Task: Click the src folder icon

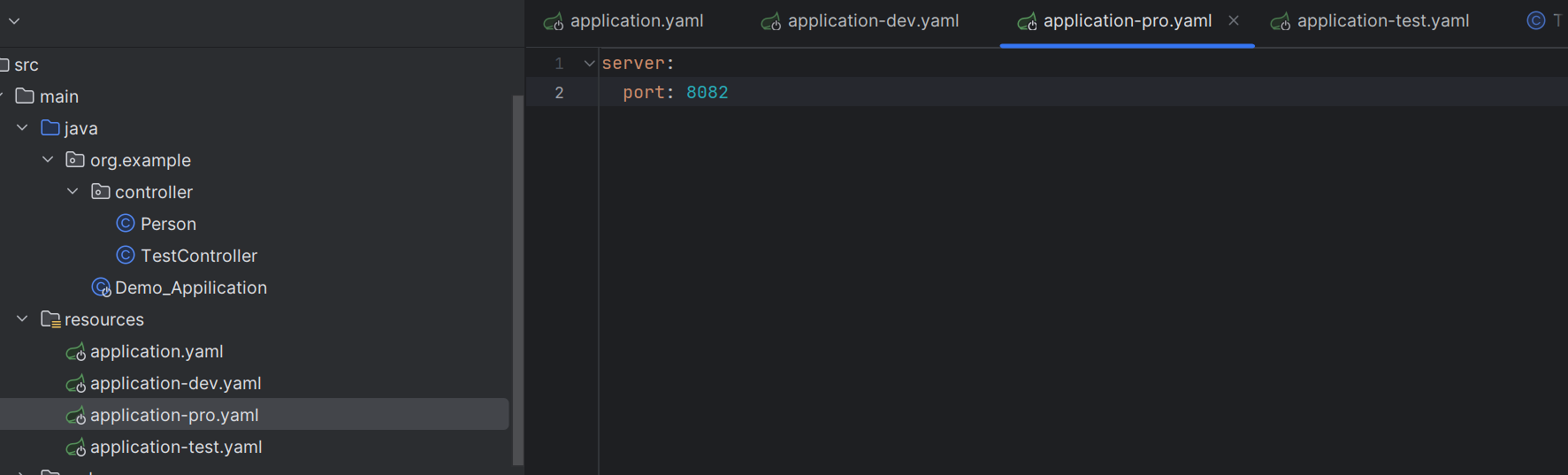Action: pyautogui.click(x=4, y=65)
